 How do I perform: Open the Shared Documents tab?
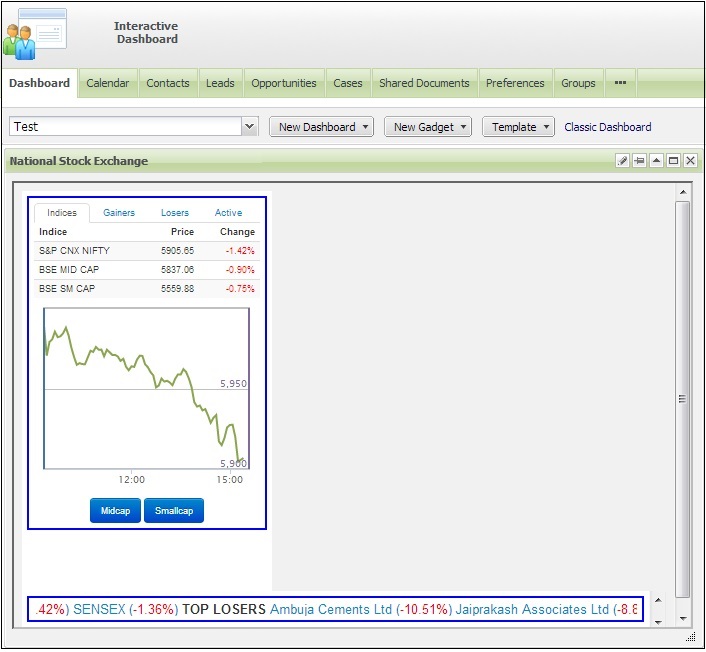[x=424, y=83]
